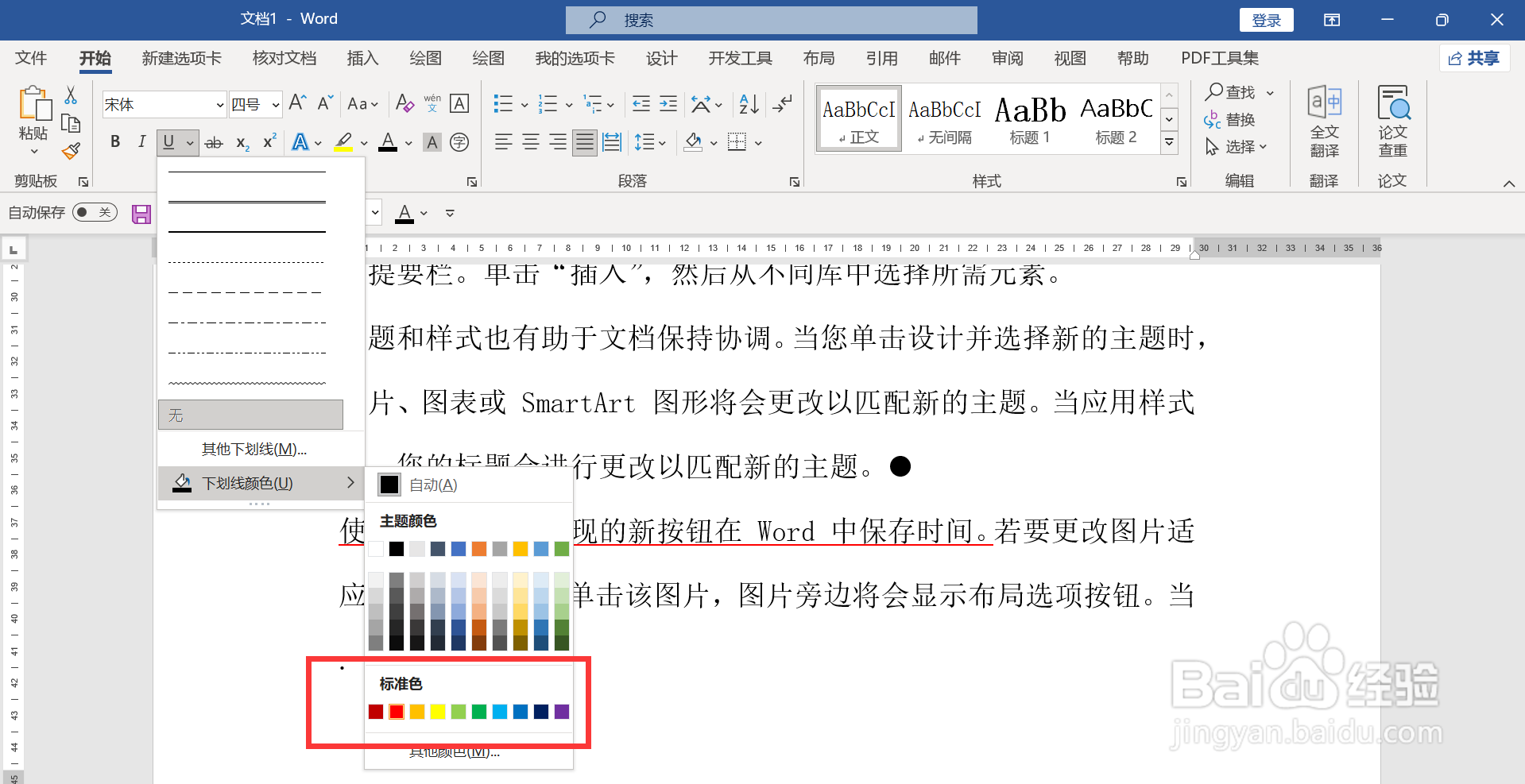Clear all formatting with eraser A icon
The height and width of the screenshot is (784, 1525).
(404, 103)
